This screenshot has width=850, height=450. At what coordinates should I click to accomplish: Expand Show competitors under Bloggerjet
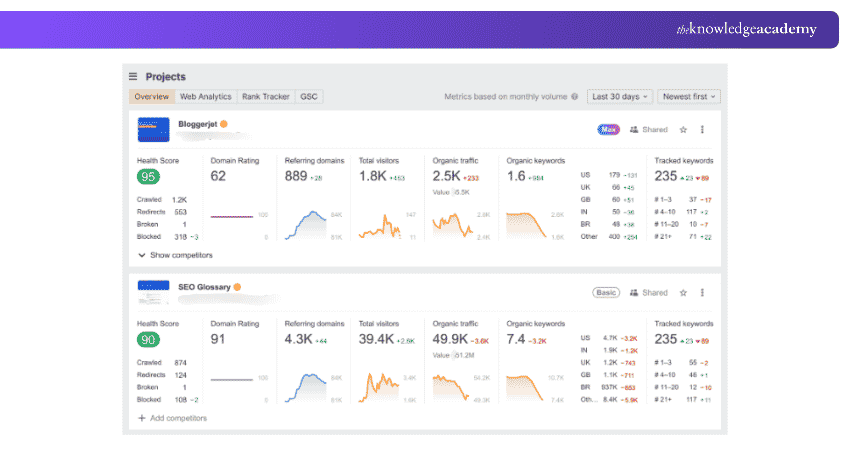175,255
